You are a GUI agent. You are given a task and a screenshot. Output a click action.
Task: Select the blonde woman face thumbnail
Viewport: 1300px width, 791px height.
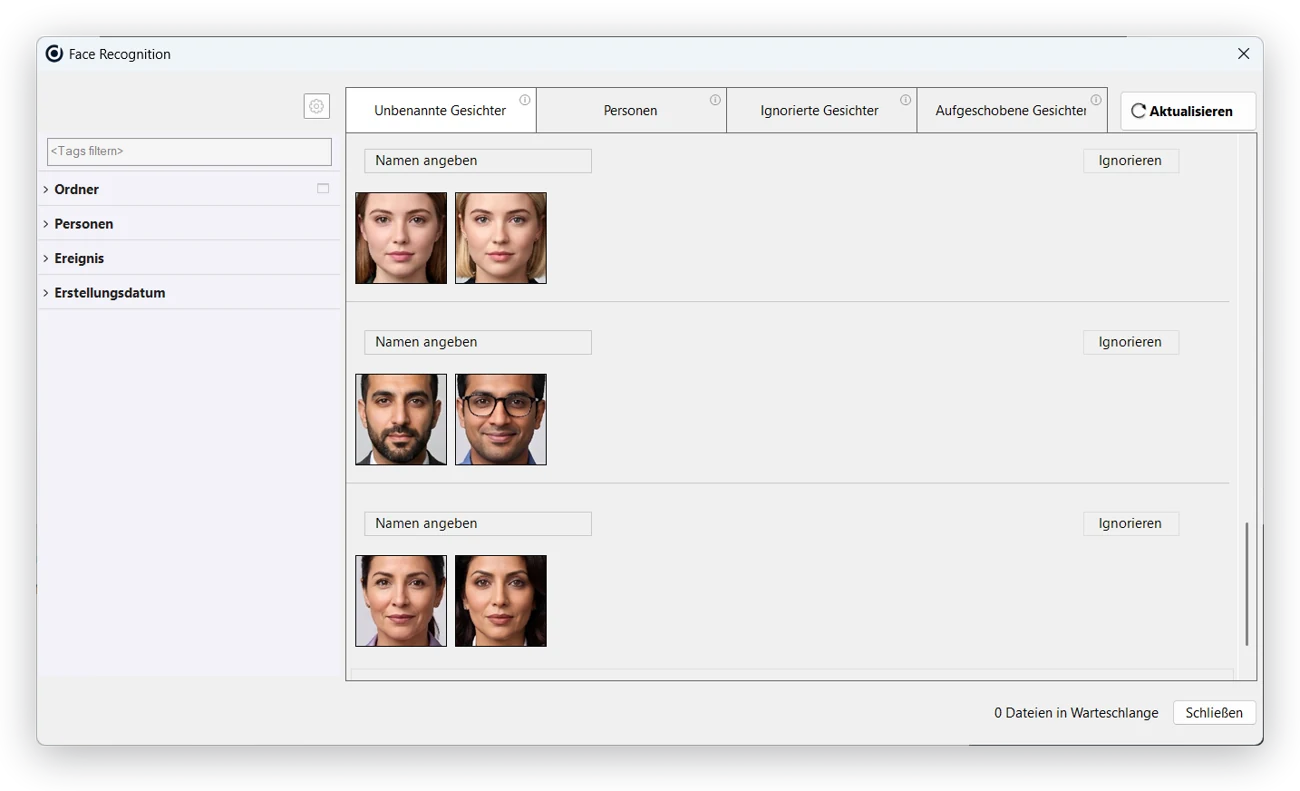[501, 238]
